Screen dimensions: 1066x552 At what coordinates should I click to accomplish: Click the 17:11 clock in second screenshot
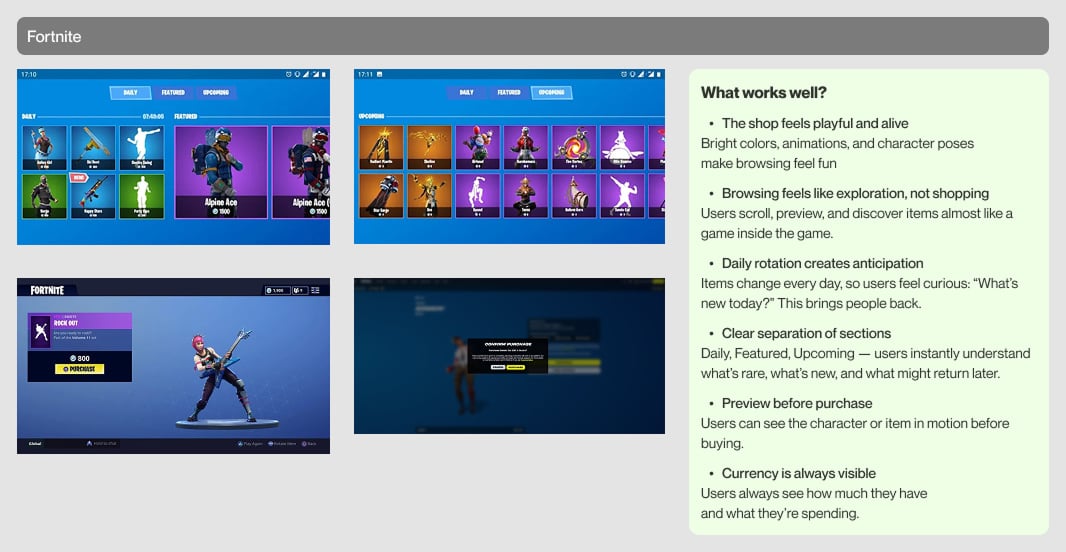tap(366, 74)
